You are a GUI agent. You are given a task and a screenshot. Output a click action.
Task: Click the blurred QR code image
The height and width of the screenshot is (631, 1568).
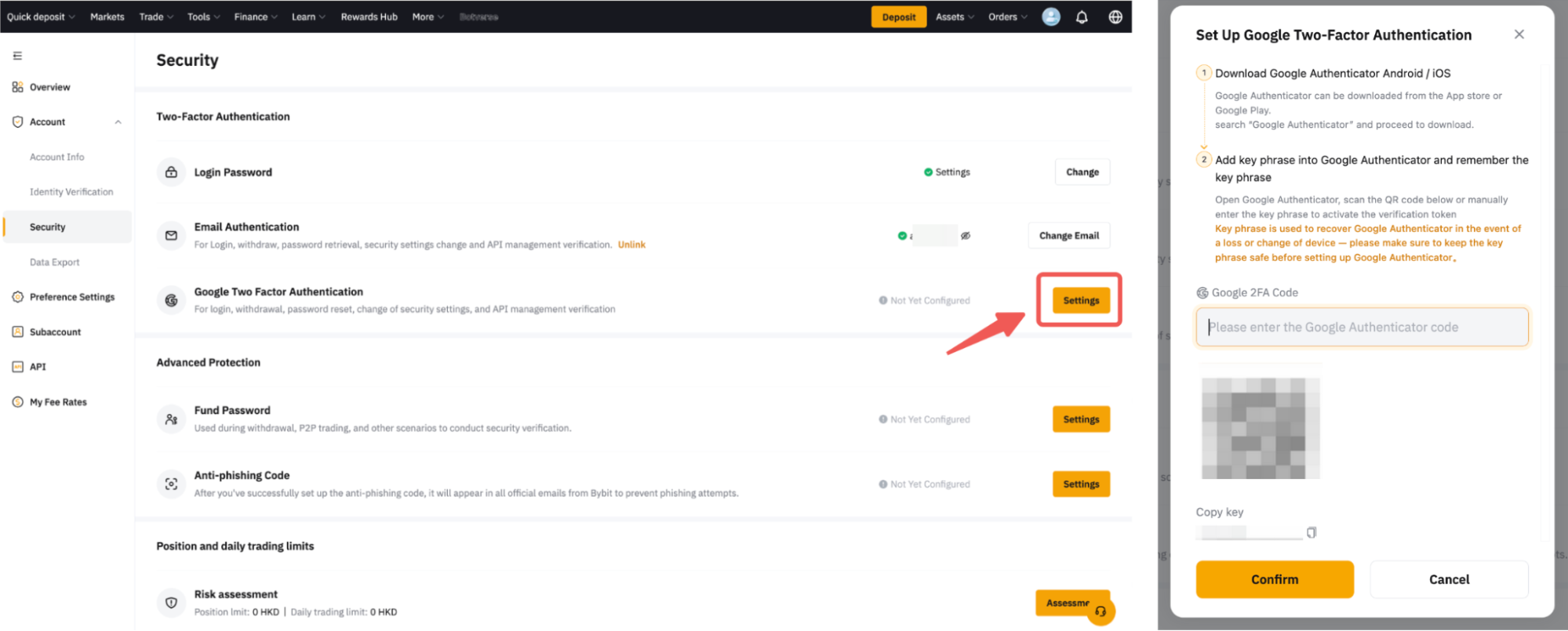1261,428
